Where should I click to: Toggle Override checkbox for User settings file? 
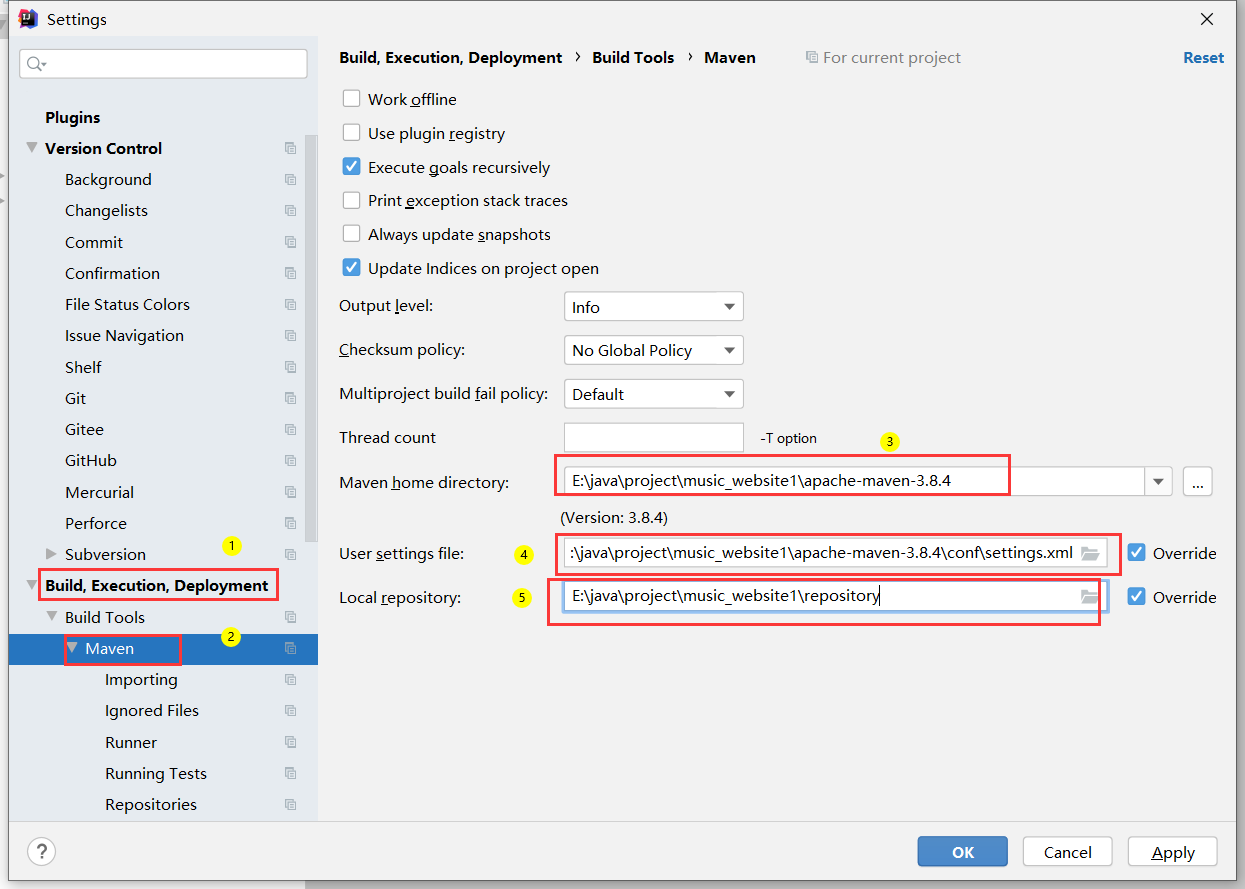click(1136, 553)
